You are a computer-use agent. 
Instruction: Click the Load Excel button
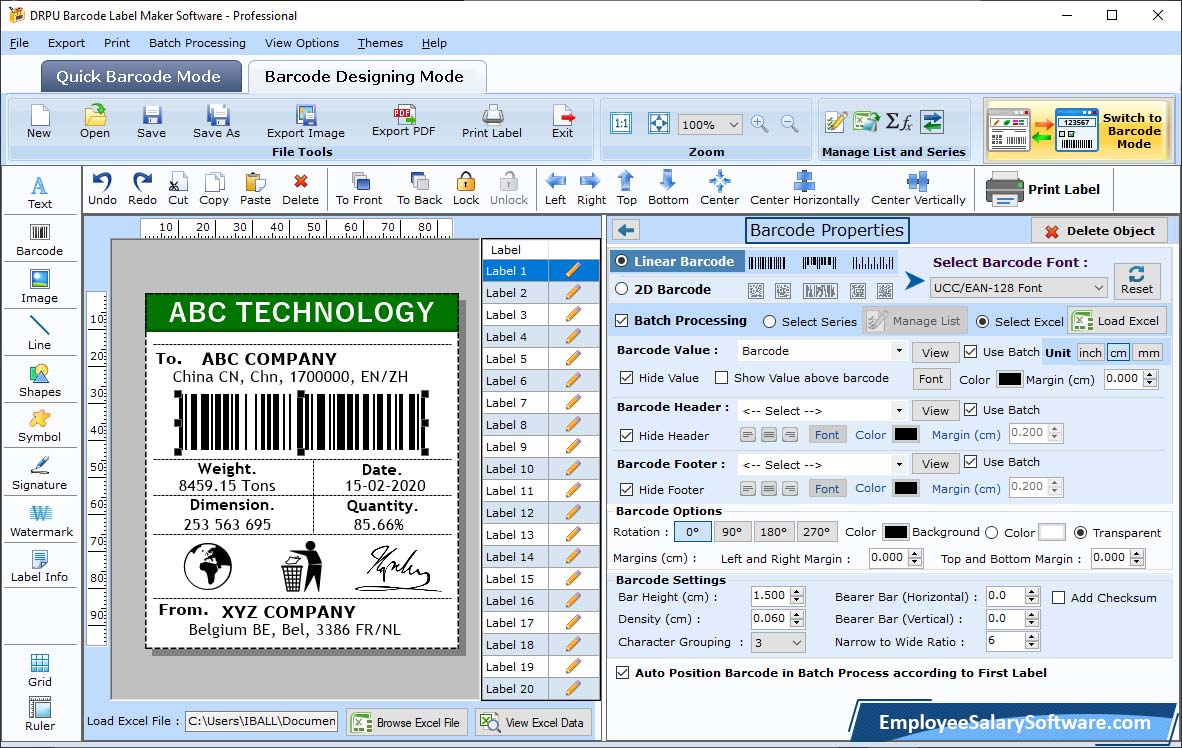[1117, 321]
